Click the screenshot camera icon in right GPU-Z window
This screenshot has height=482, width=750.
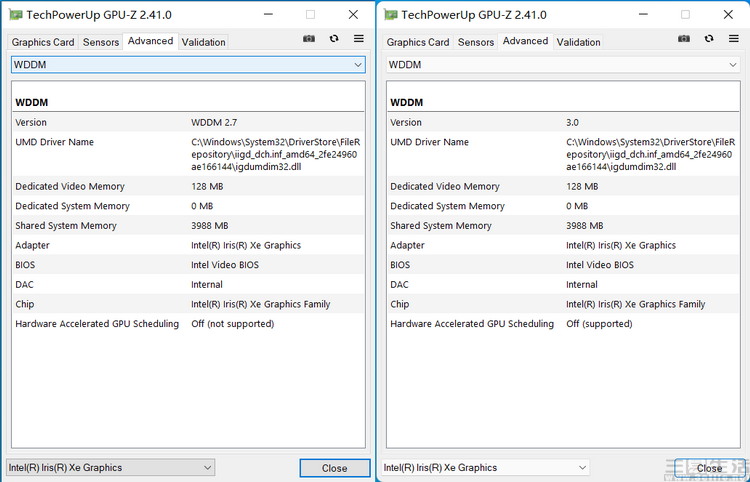tap(684, 38)
